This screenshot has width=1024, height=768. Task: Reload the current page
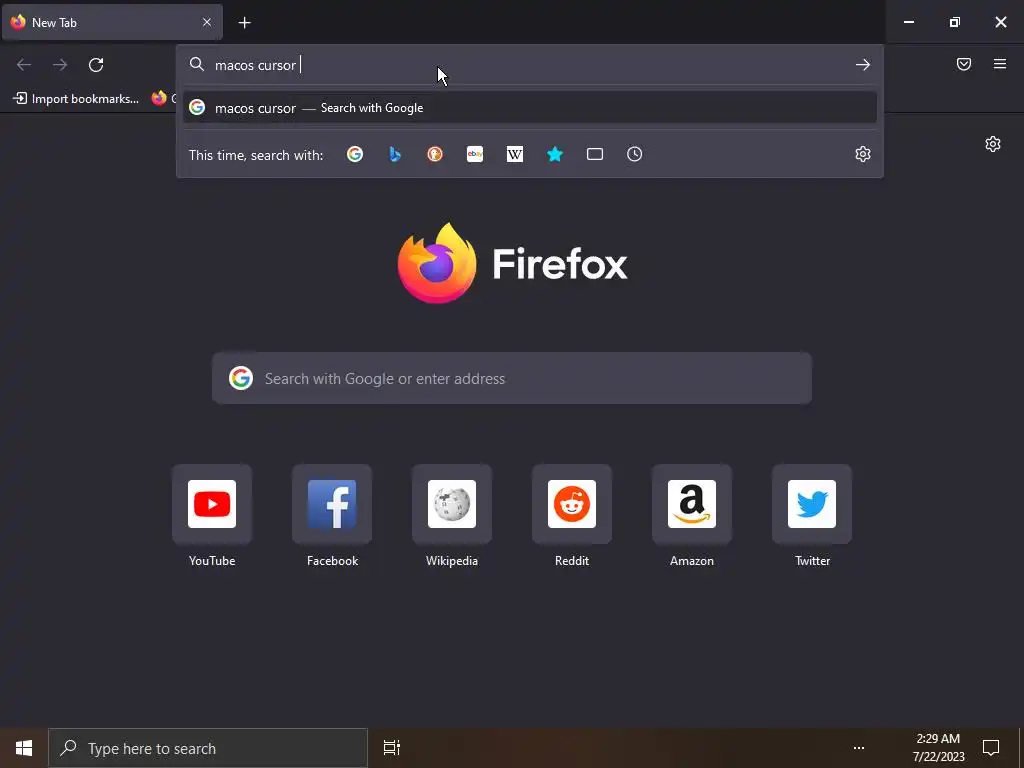(96, 65)
